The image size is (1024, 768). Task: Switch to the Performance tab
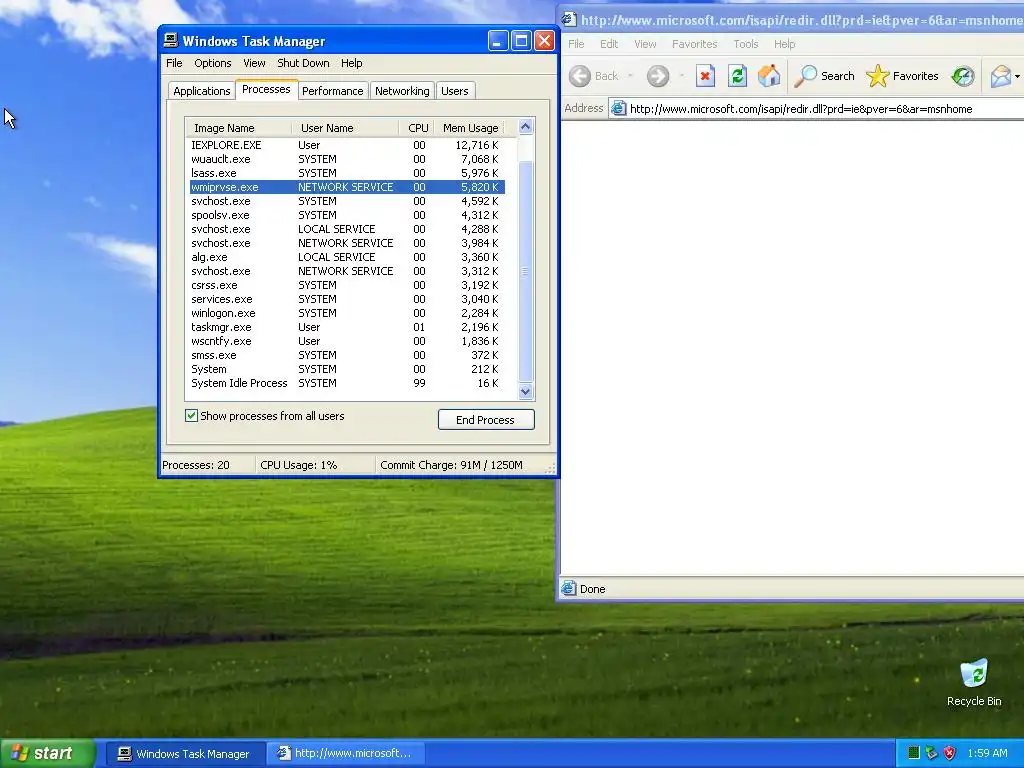(x=332, y=91)
